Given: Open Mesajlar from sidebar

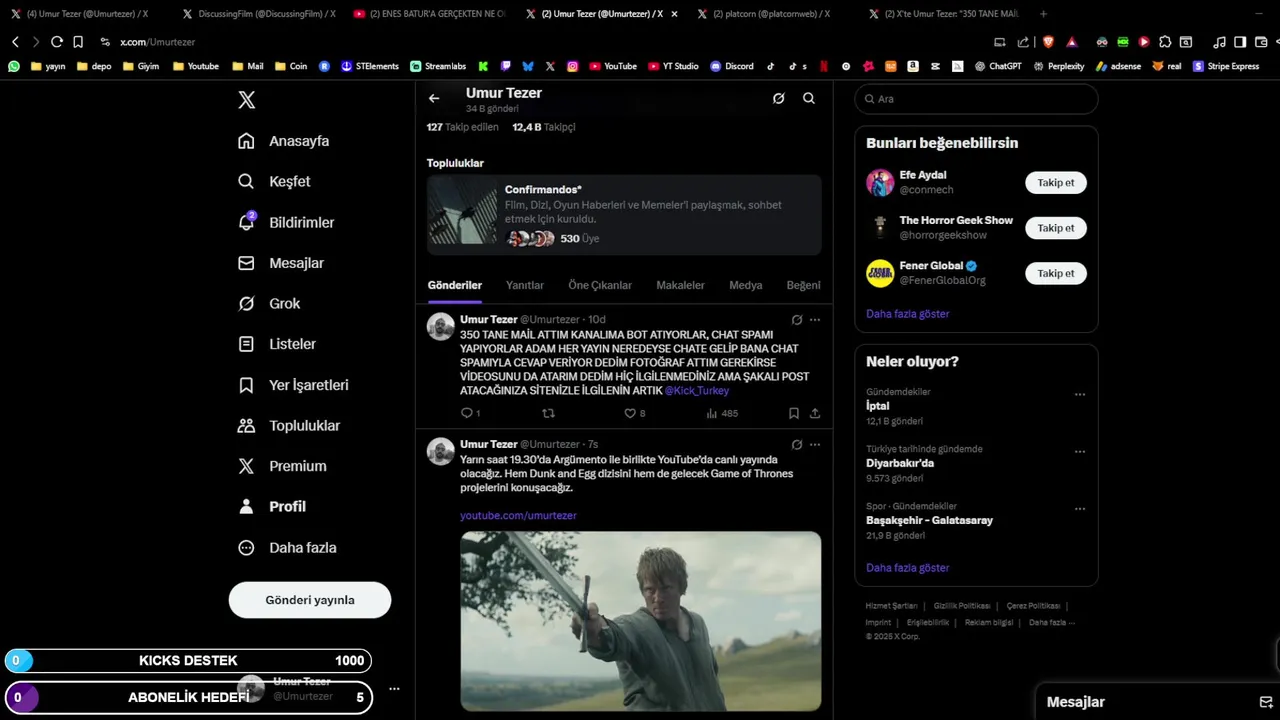Looking at the screenshot, I should [x=281, y=263].
